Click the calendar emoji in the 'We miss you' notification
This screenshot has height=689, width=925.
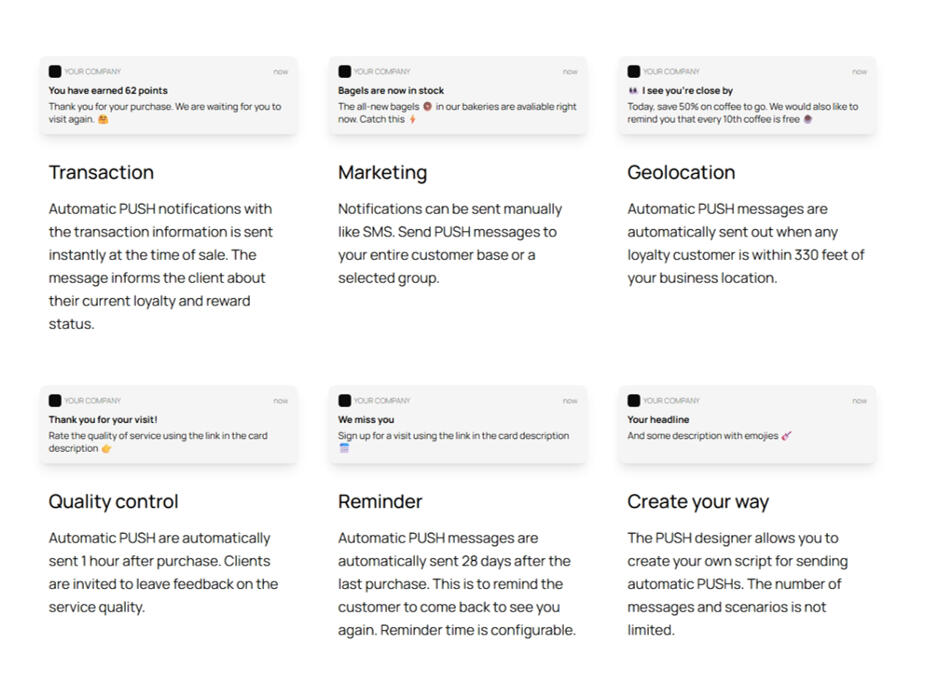(x=344, y=448)
